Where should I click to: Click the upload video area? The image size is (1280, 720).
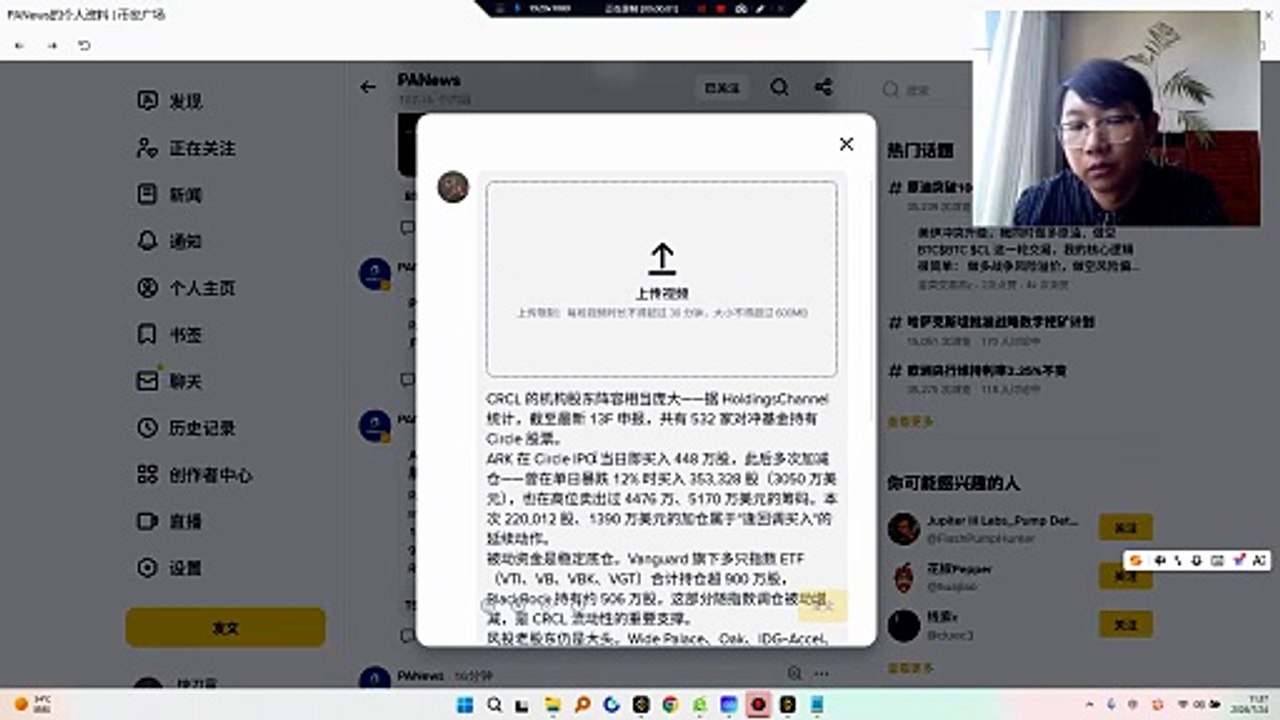point(661,279)
